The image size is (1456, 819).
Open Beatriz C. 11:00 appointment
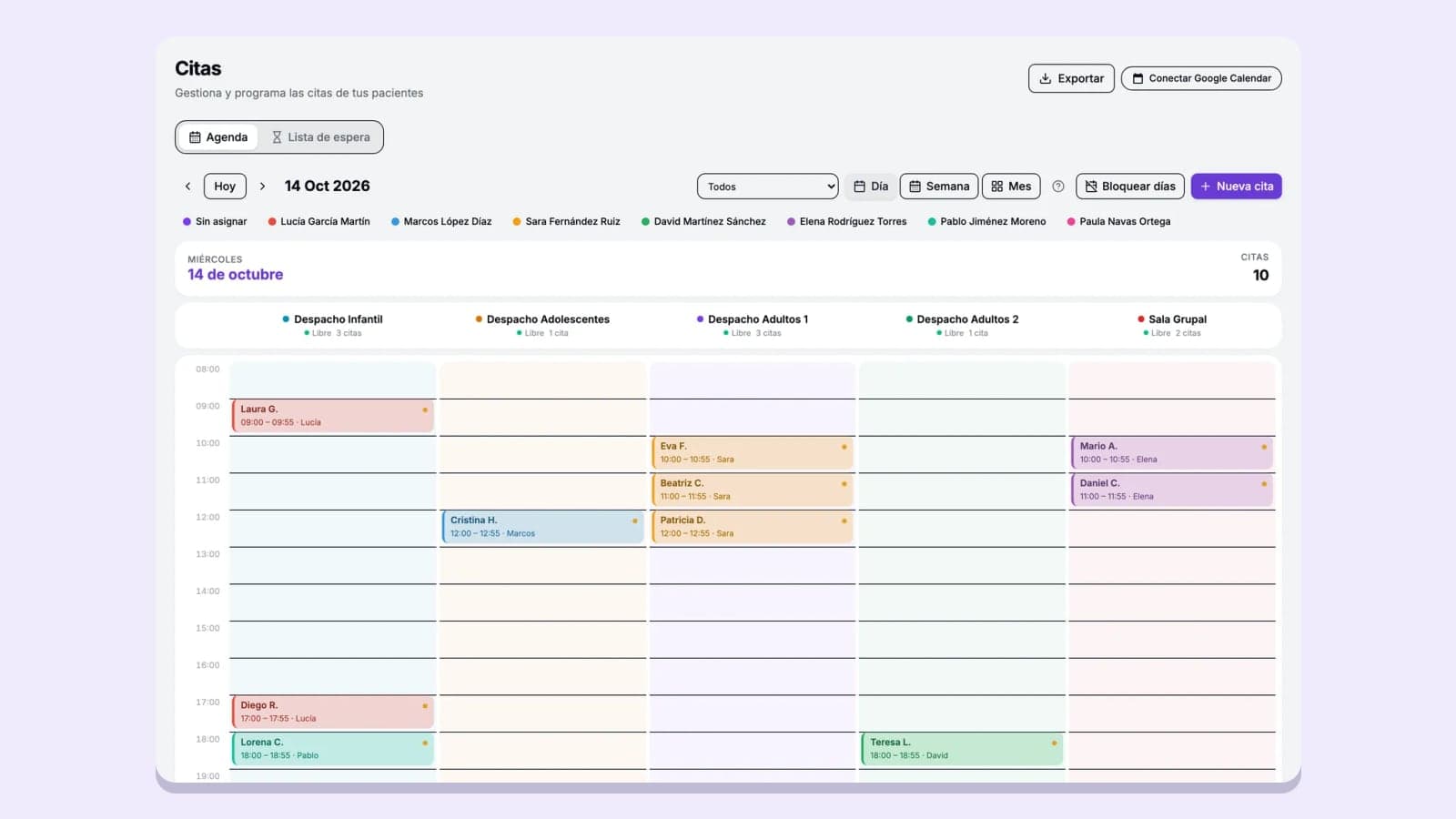coord(753,490)
